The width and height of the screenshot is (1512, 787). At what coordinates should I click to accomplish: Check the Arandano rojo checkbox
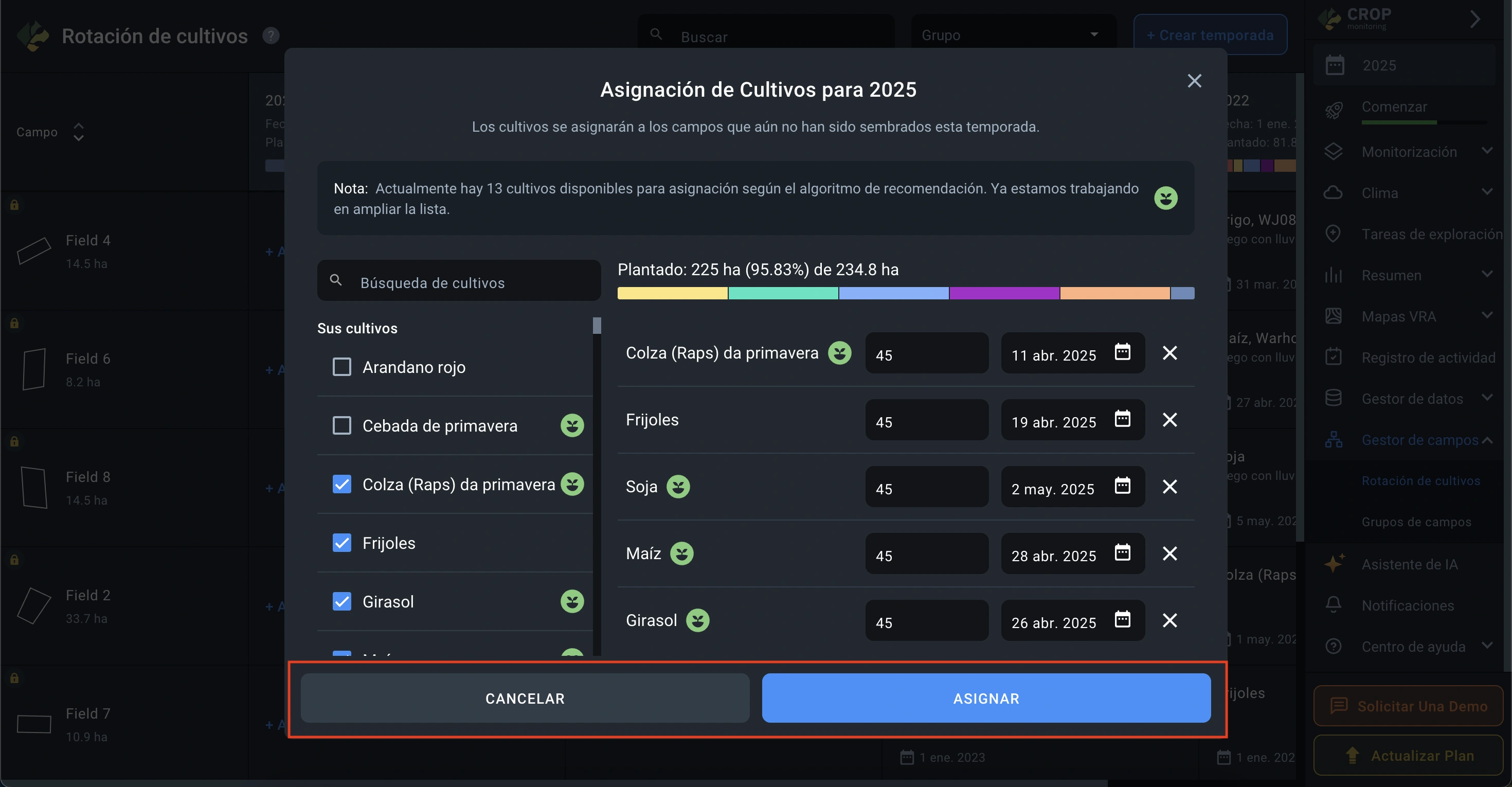(x=341, y=367)
